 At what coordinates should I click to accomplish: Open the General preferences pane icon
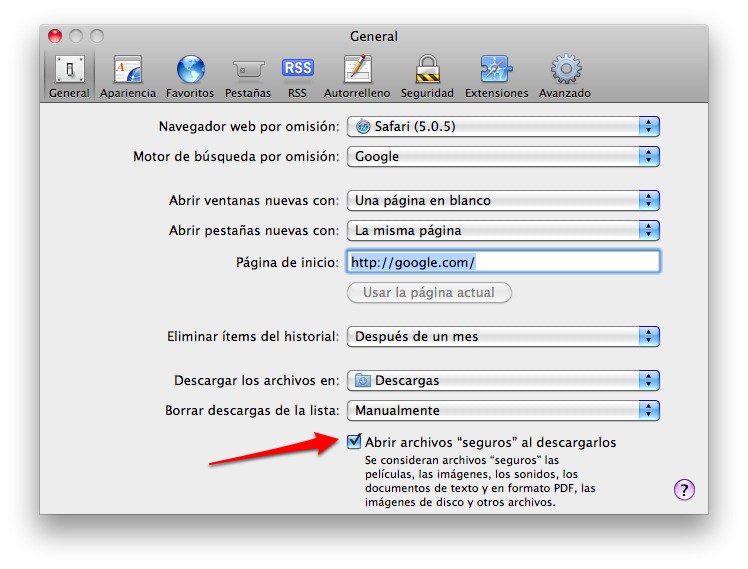[70, 70]
